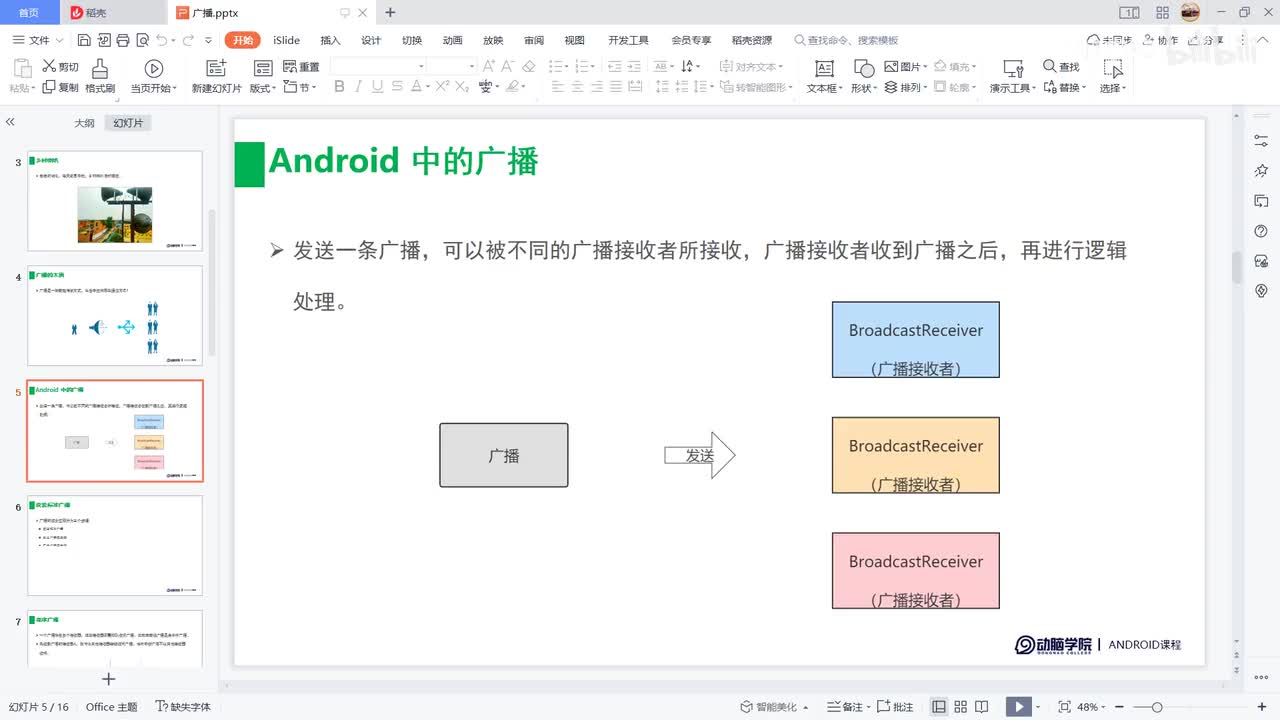The width and height of the screenshot is (1280, 720).
Task: Insert a text box (文本框)
Action: pyautogui.click(x=824, y=76)
